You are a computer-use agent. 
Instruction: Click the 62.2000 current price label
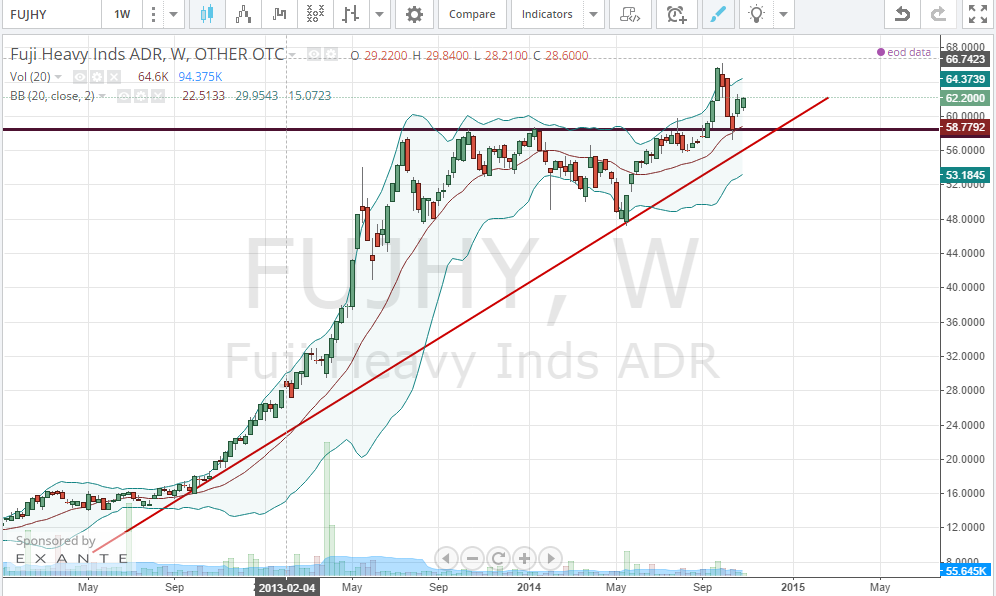tap(965, 98)
